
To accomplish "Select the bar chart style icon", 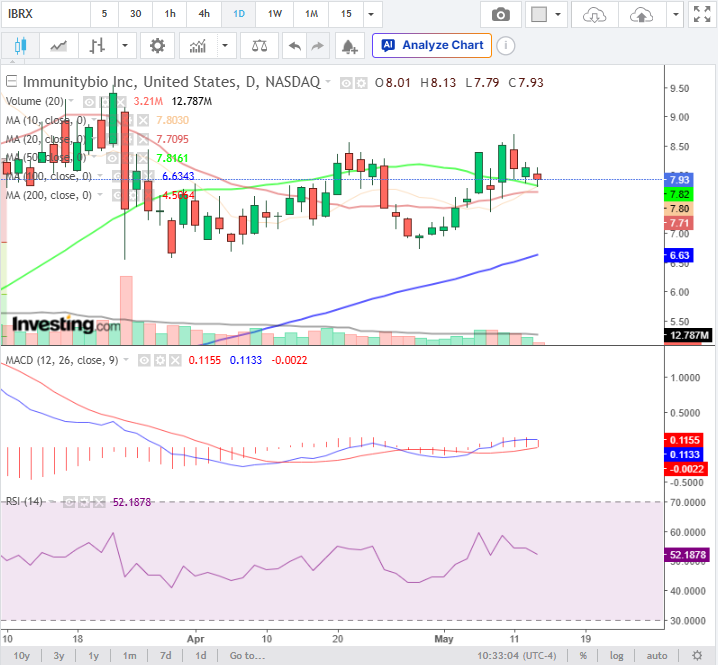I will (x=97, y=46).
